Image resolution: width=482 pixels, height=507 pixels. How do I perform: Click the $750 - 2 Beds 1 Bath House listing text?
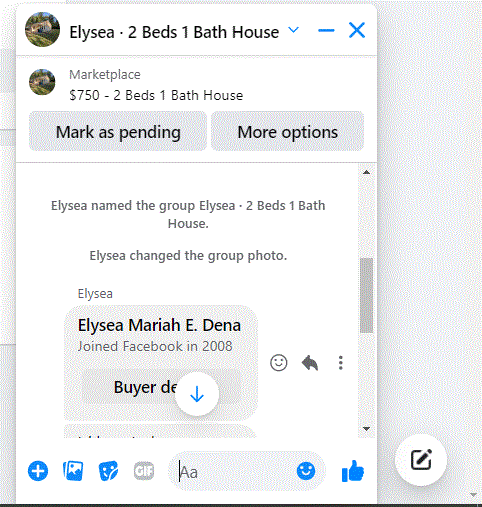pyautogui.click(x=156, y=95)
